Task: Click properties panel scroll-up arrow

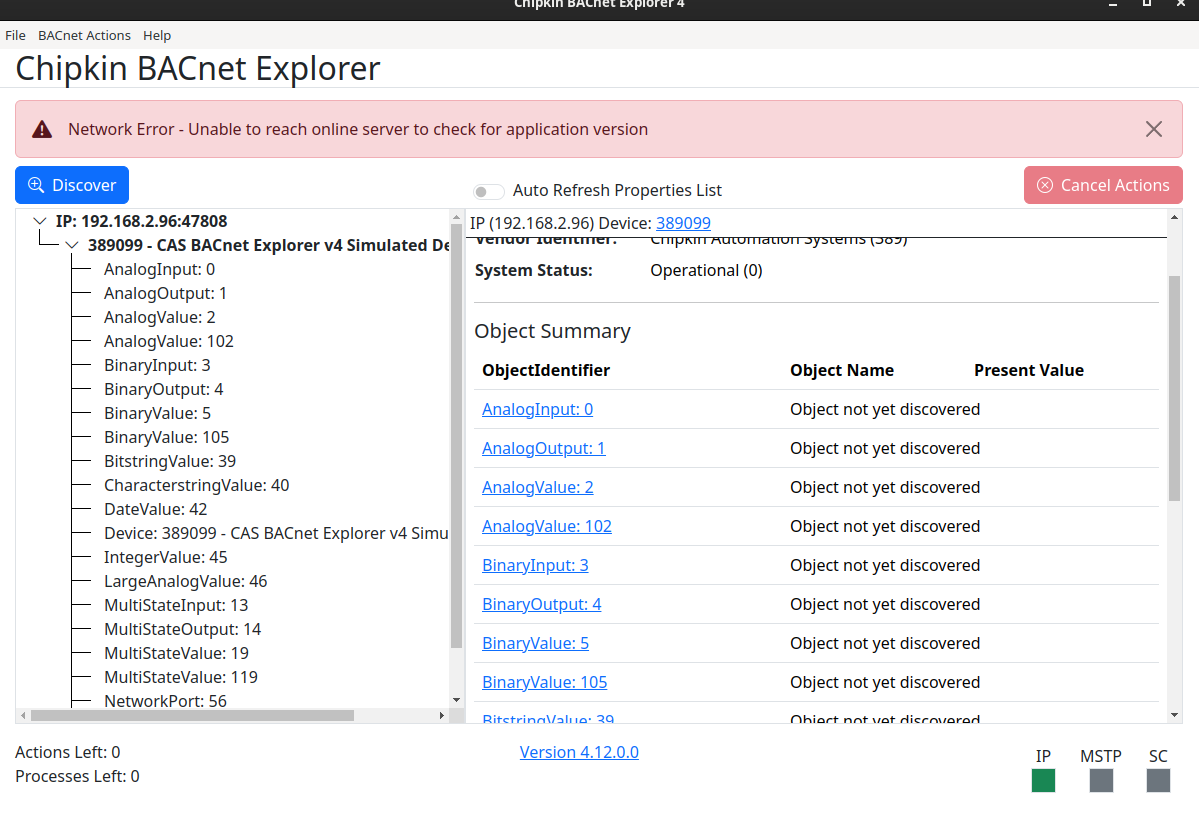Action: [x=1175, y=217]
